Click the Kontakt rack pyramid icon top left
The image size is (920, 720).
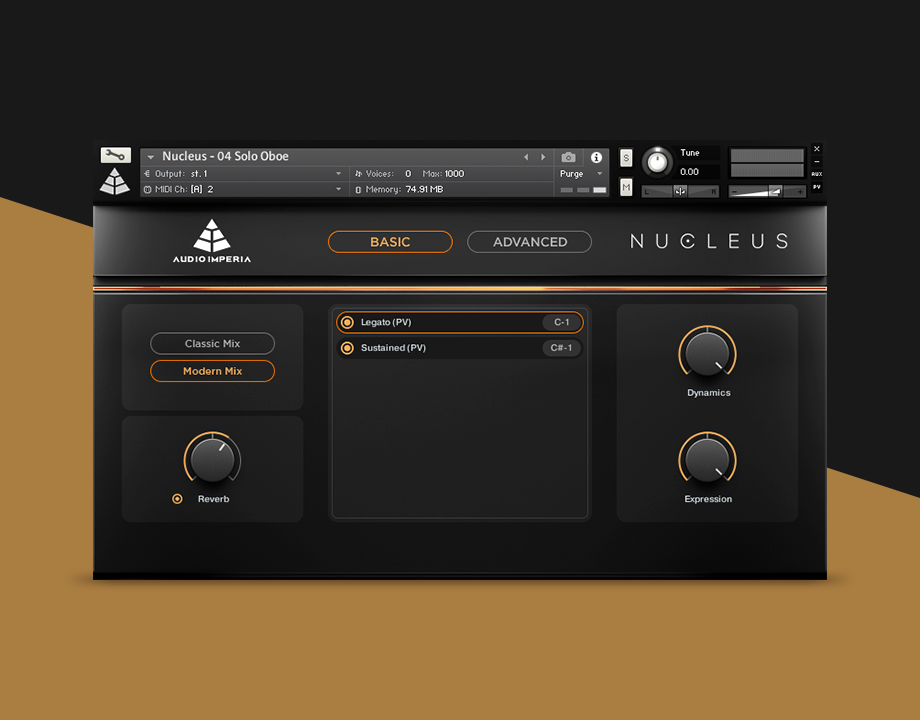point(116,182)
